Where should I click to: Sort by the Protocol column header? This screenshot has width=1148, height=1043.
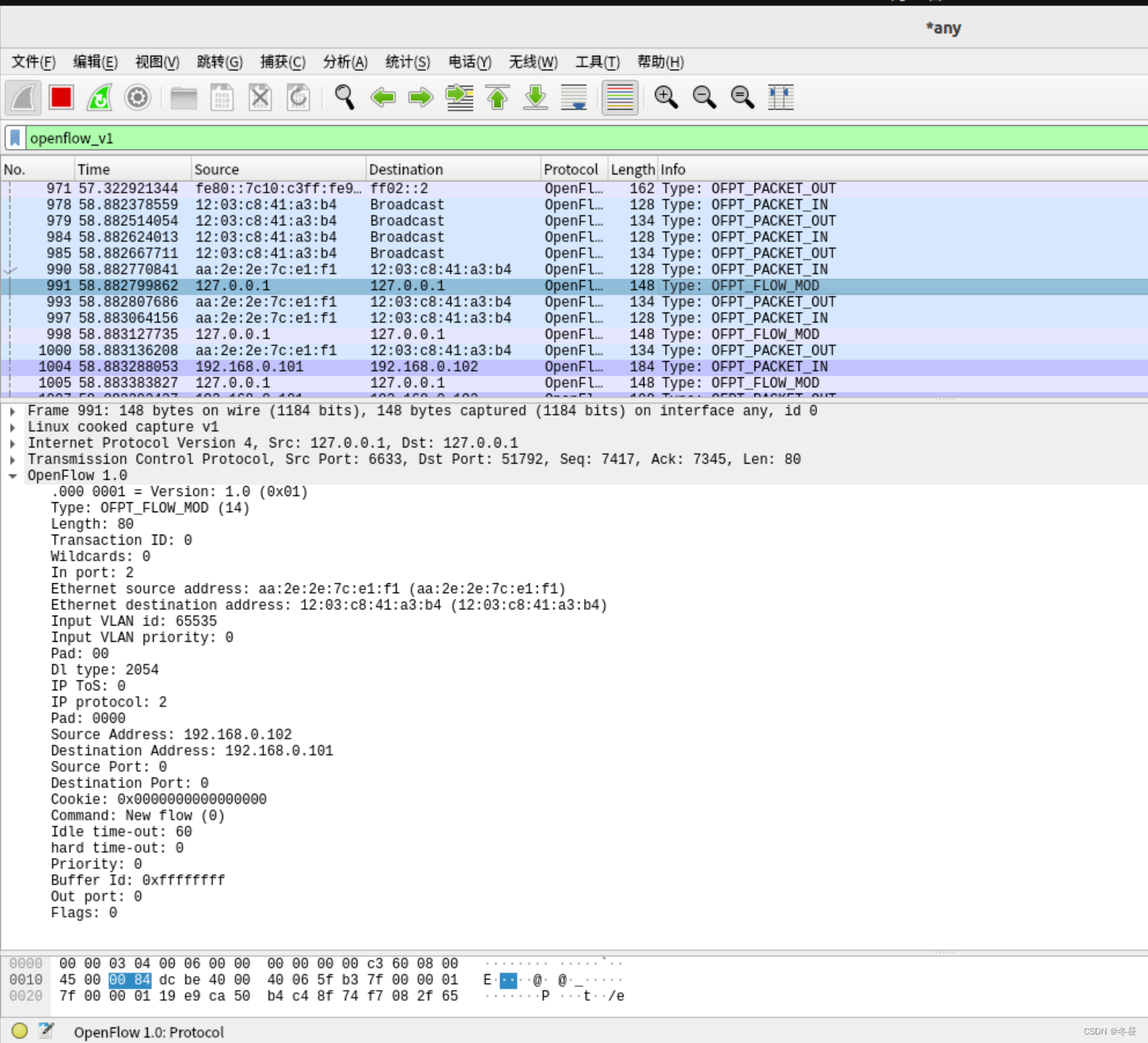click(574, 169)
